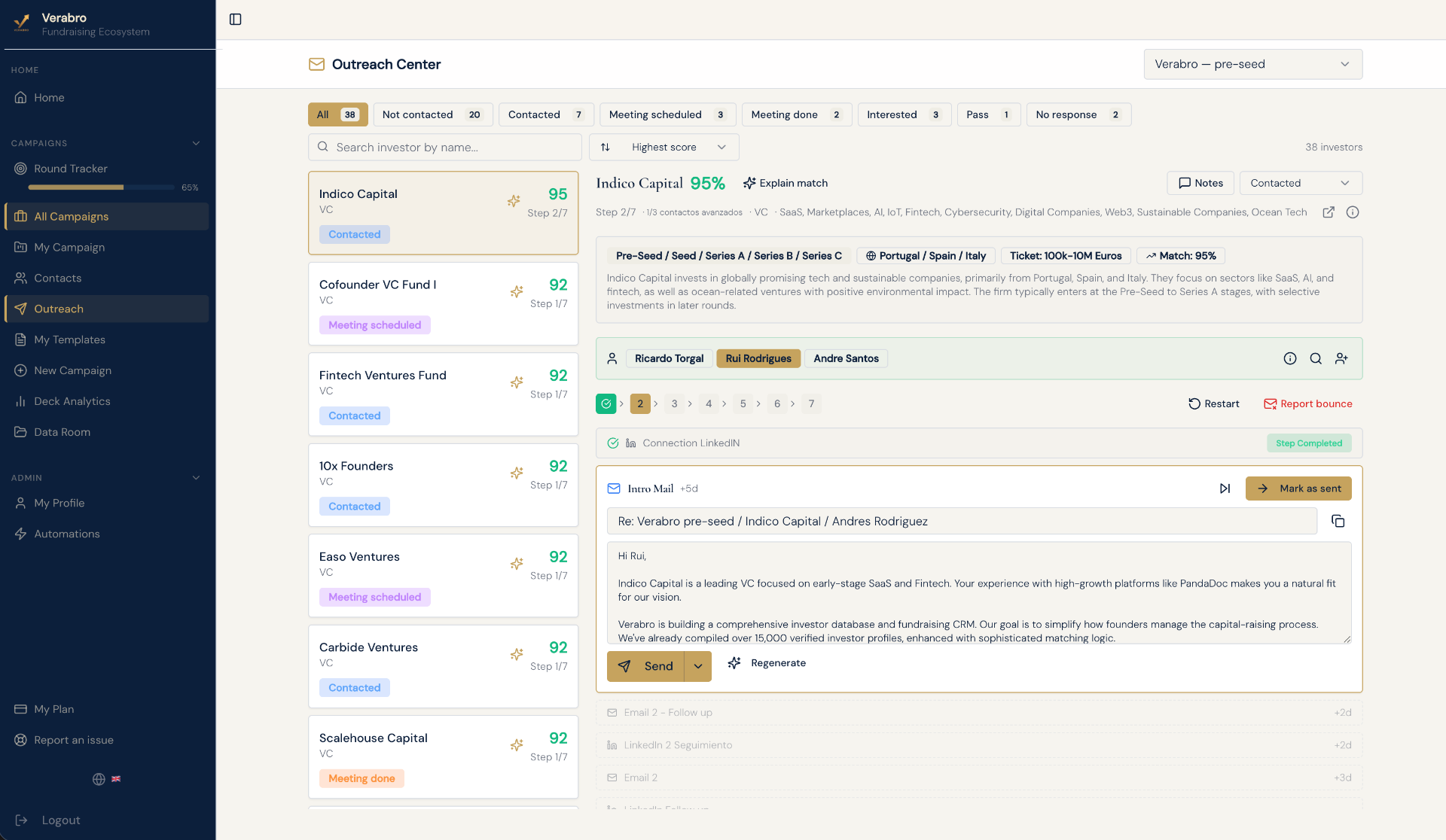This screenshot has height=840, width=1446.
Task: Expand Connection LinkedIN completed step
Action: [979, 443]
